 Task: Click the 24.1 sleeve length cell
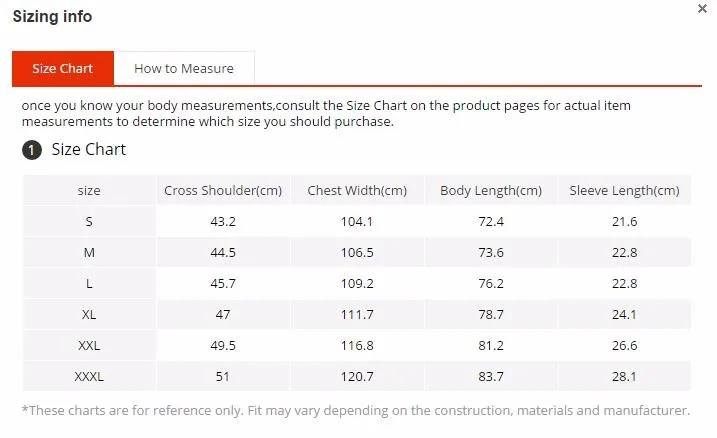click(x=625, y=315)
